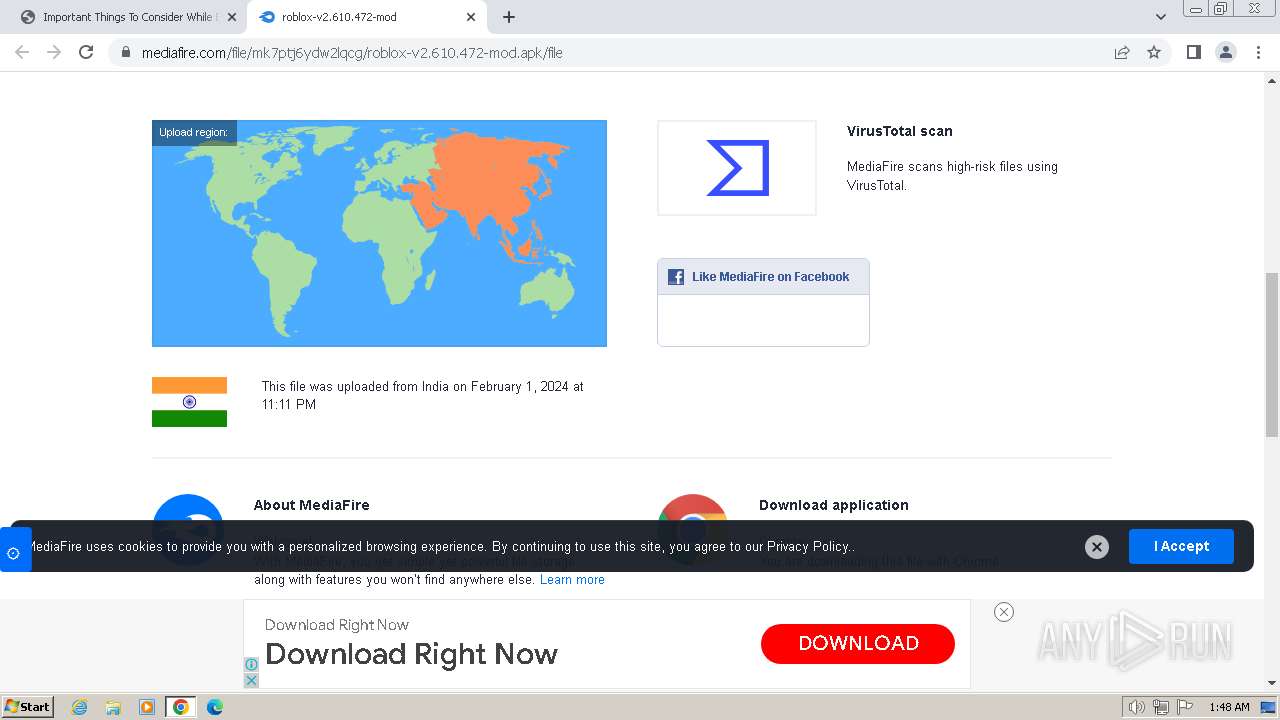Reload the MediaFire page
The image size is (1280, 720).
(x=86, y=52)
